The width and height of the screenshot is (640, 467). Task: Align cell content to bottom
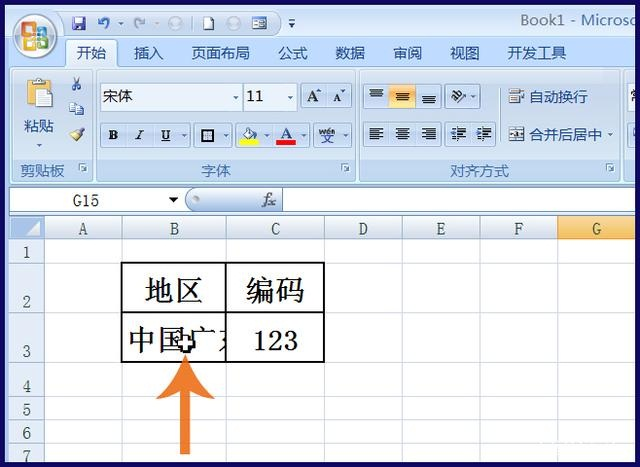429,96
